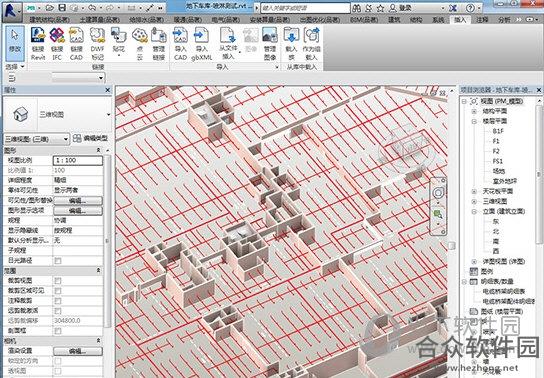
Task: Toggle the 注释裁剪 checkbox
Action: tap(58, 301)
